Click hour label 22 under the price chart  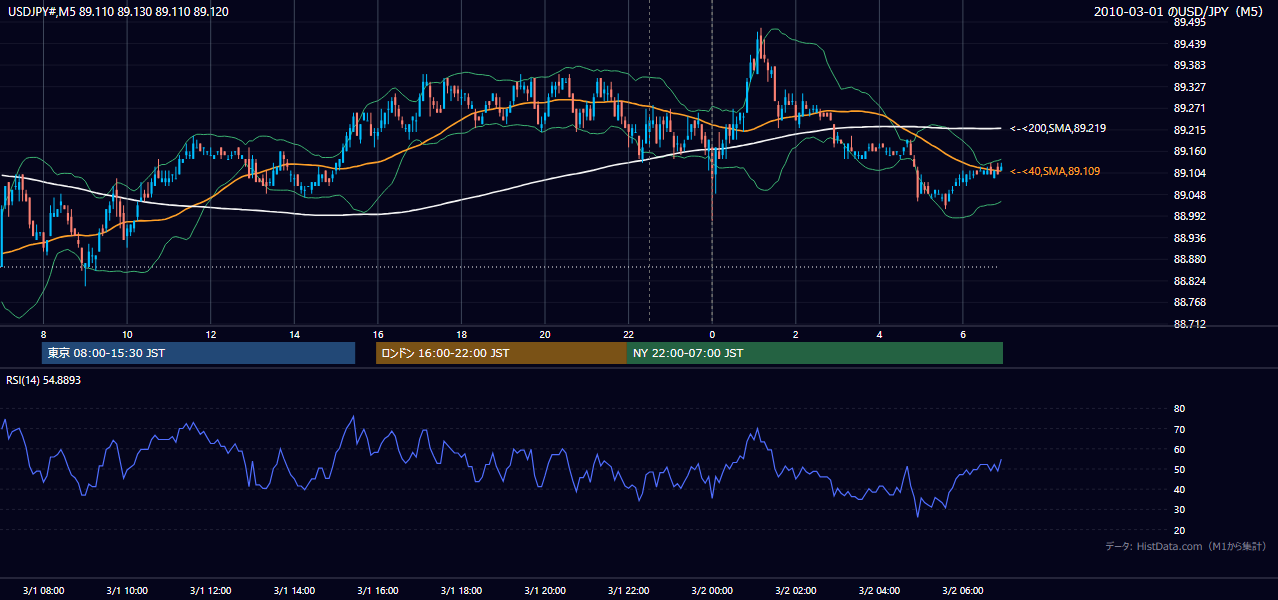(628, 334)
